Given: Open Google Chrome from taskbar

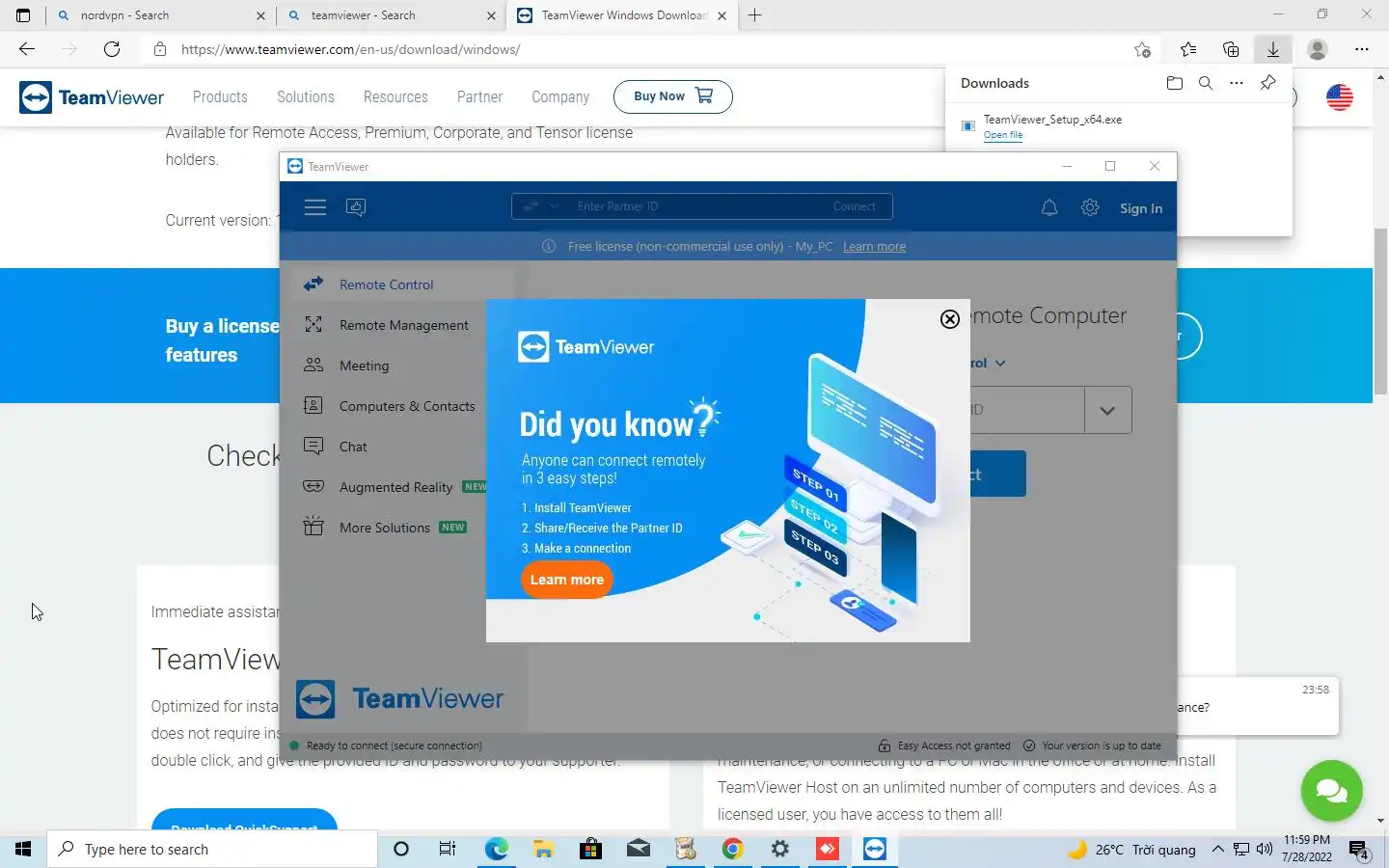Looking at the screenshot, I should click(x=733, y=849).
